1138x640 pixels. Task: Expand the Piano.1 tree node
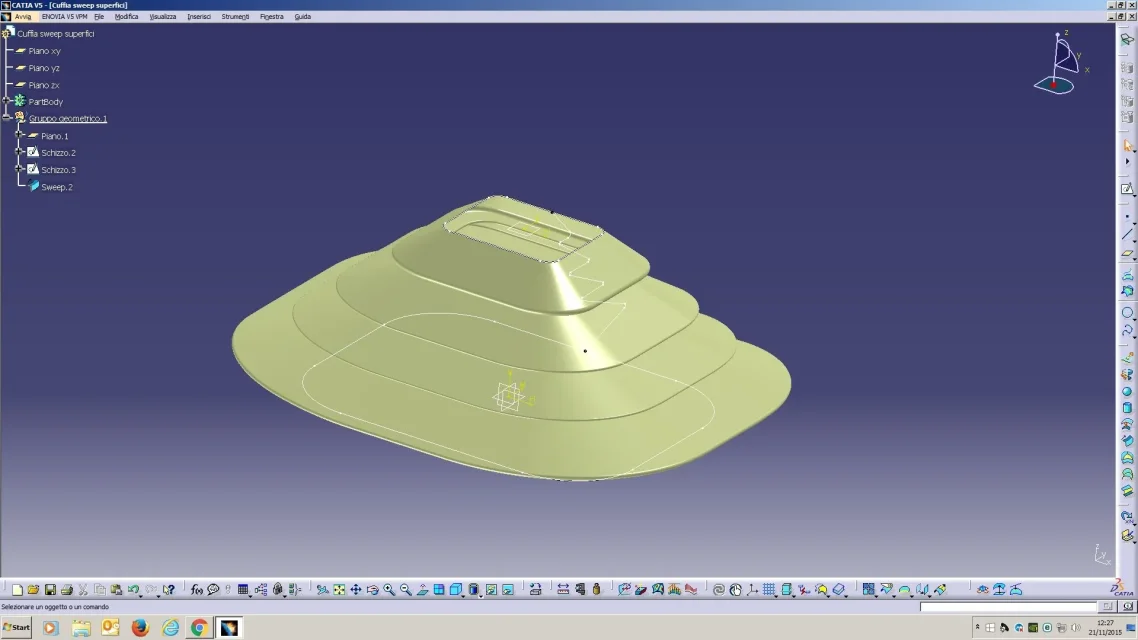tap(20, 136)
